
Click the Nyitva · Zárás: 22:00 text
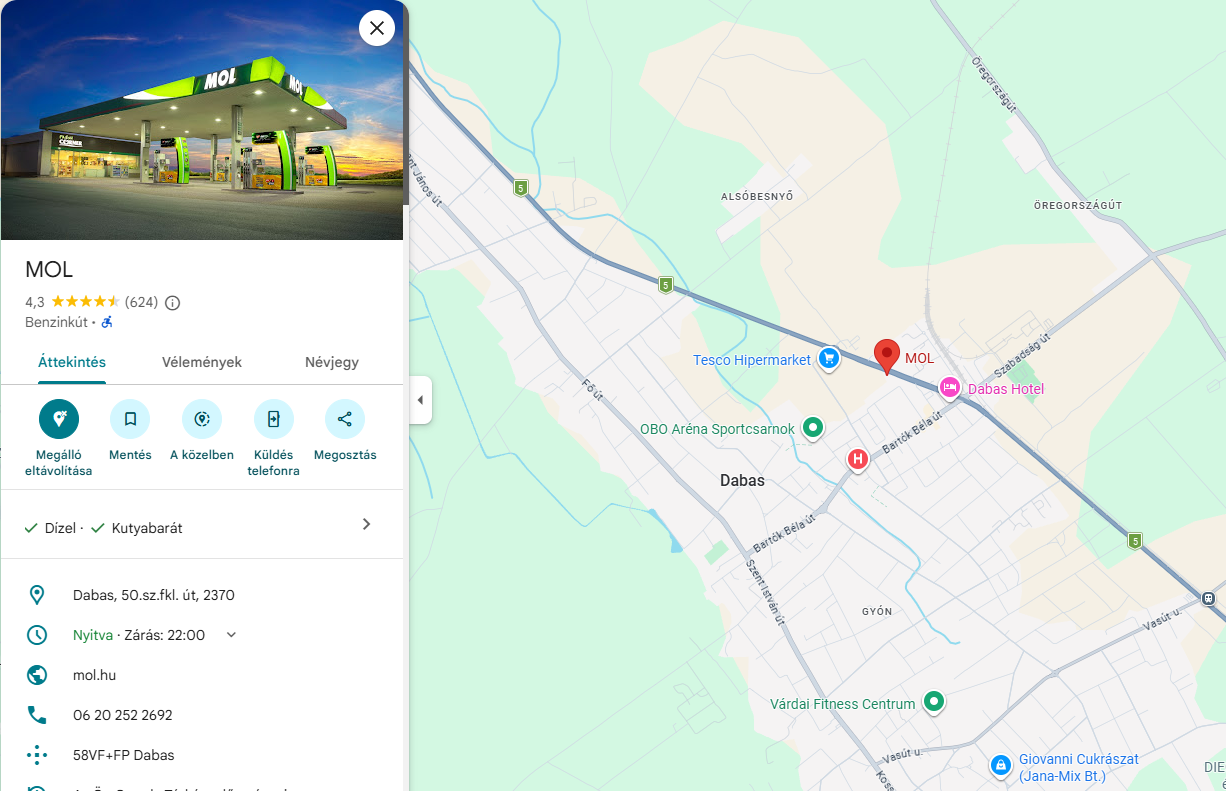click(x=139, y=635)
